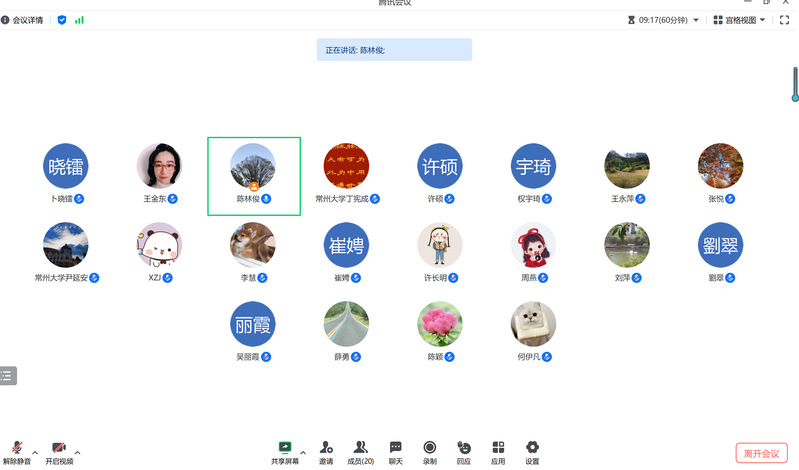Open the reactions (回应) menu
The height and width of the screenshot is (470, 799).
tap(464, 453)
